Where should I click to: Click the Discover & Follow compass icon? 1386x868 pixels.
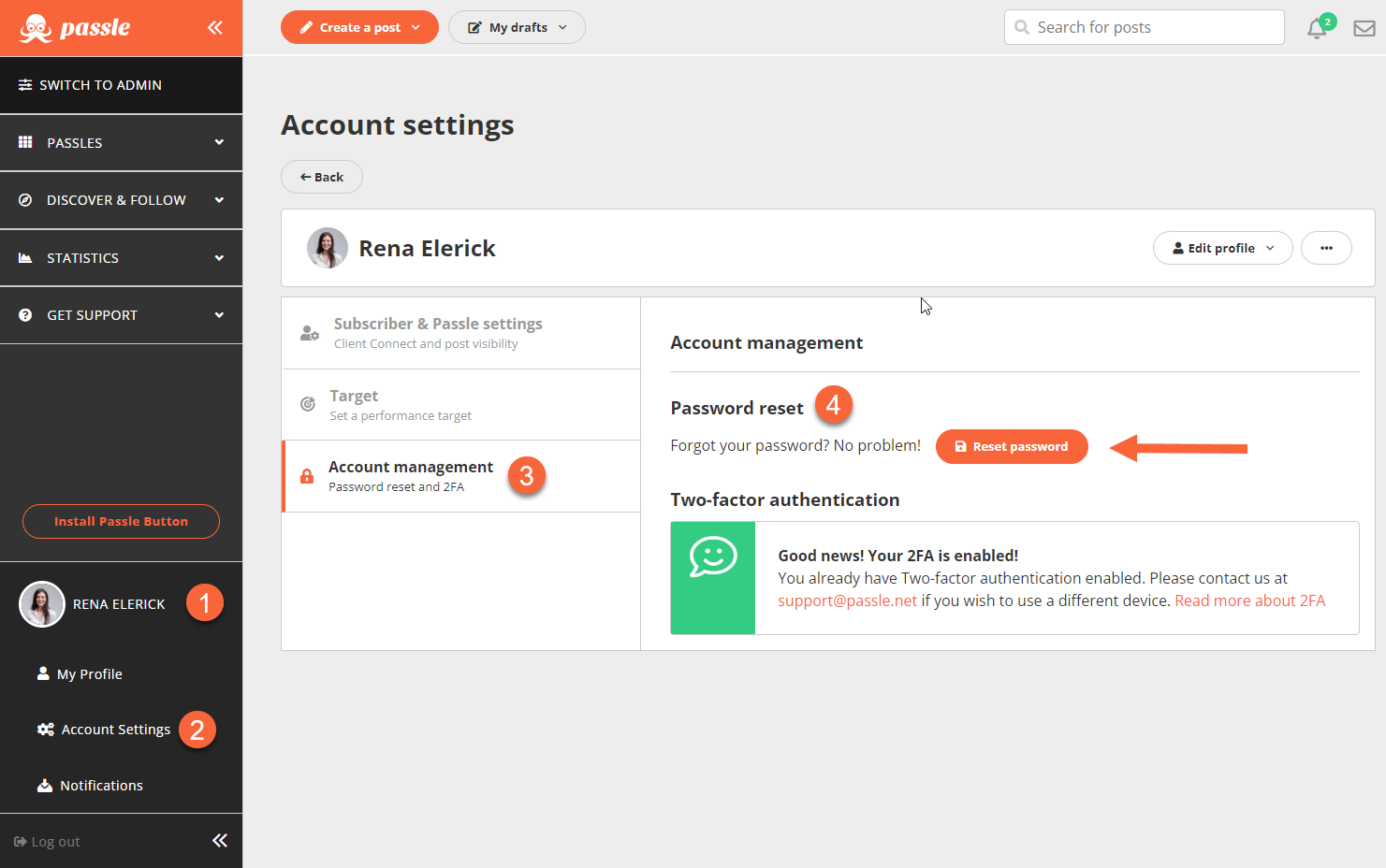(25, 200)
